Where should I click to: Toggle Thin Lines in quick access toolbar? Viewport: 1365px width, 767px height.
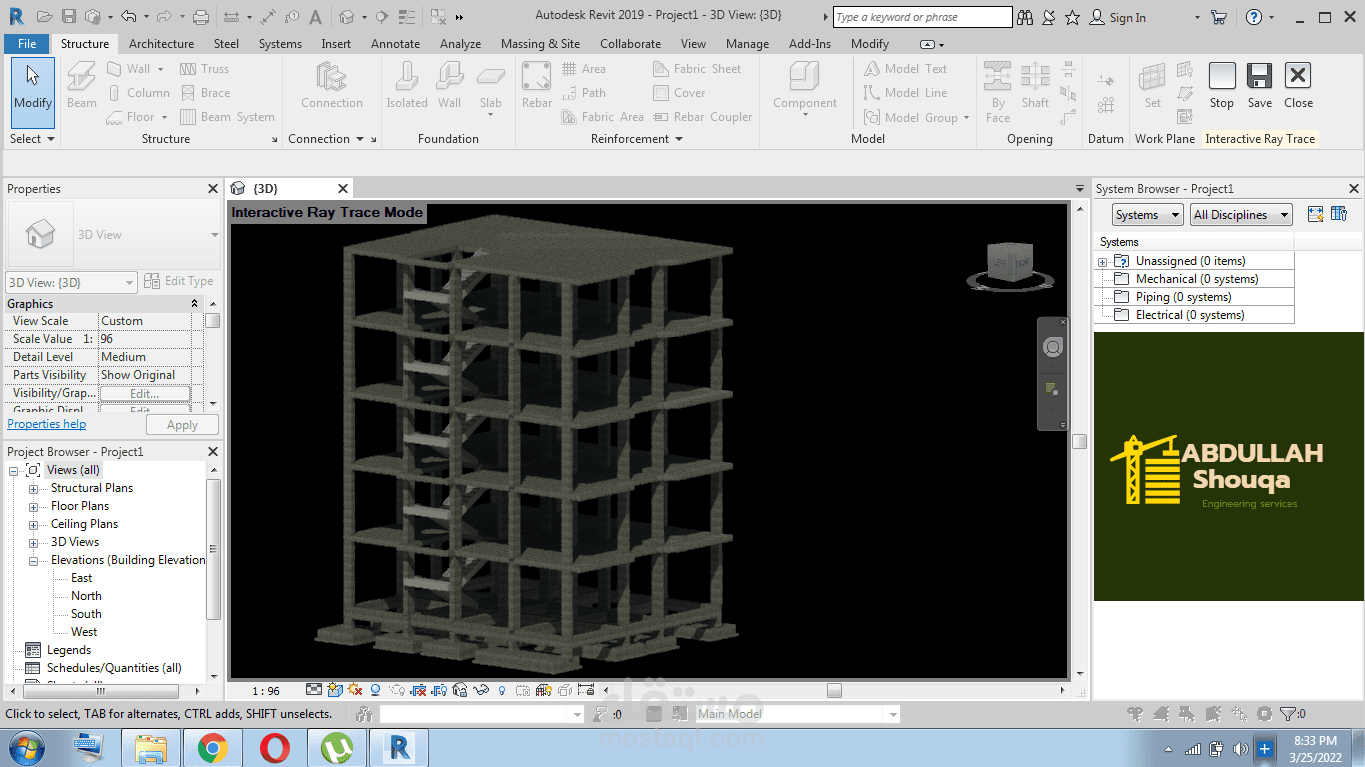407,17
